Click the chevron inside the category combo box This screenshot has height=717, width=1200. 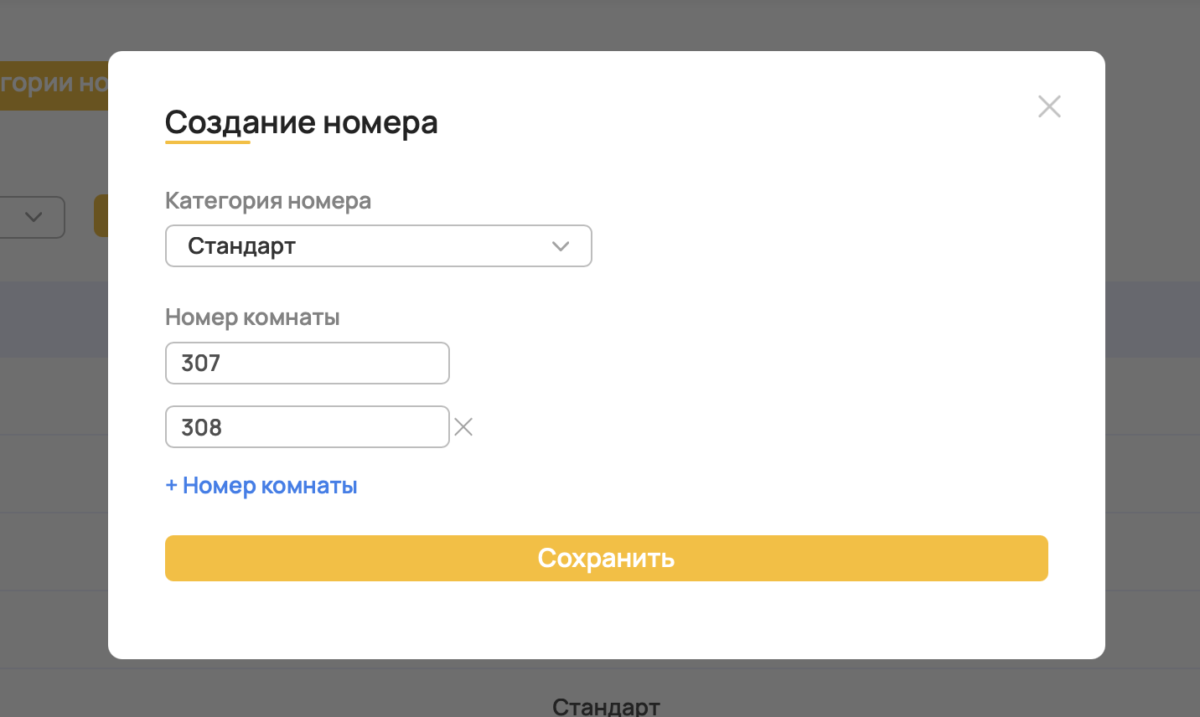[x=560, y=245]
